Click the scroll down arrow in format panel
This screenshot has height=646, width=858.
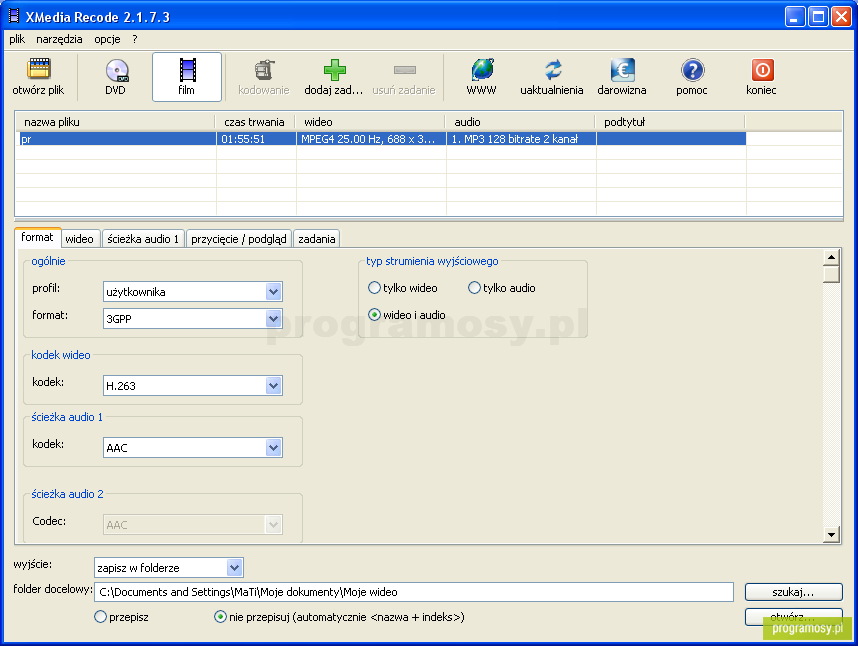click(831, 534)
